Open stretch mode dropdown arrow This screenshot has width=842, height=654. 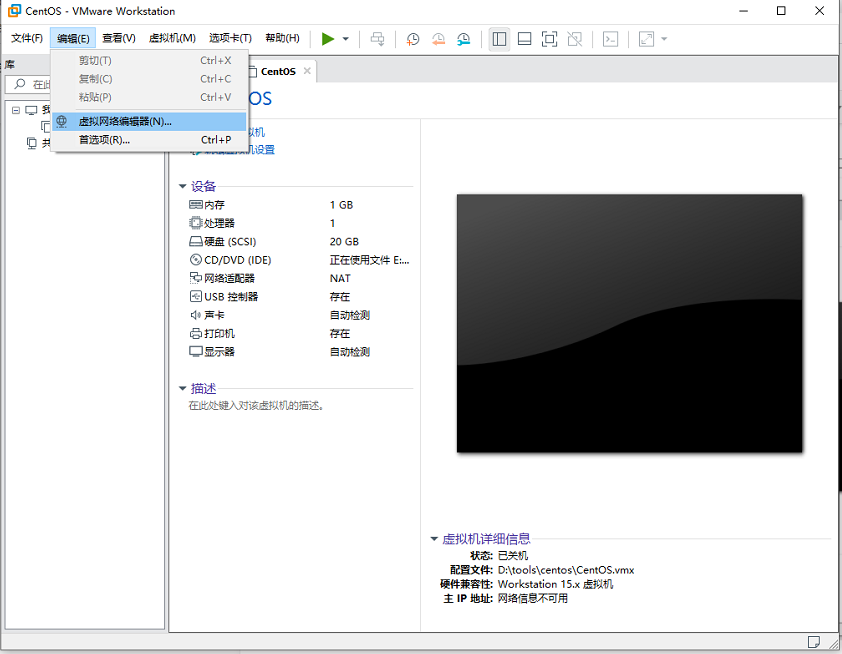[664, 39]
